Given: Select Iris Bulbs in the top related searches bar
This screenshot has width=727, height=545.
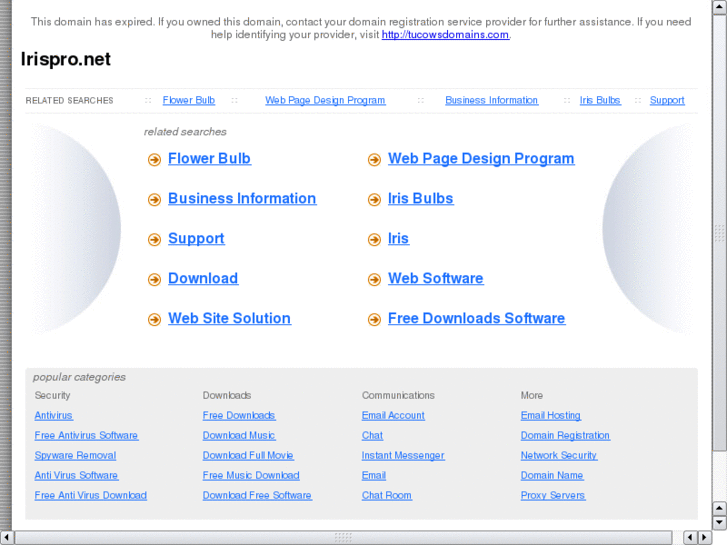Looking at the screenshot, I should pos(600,100).
